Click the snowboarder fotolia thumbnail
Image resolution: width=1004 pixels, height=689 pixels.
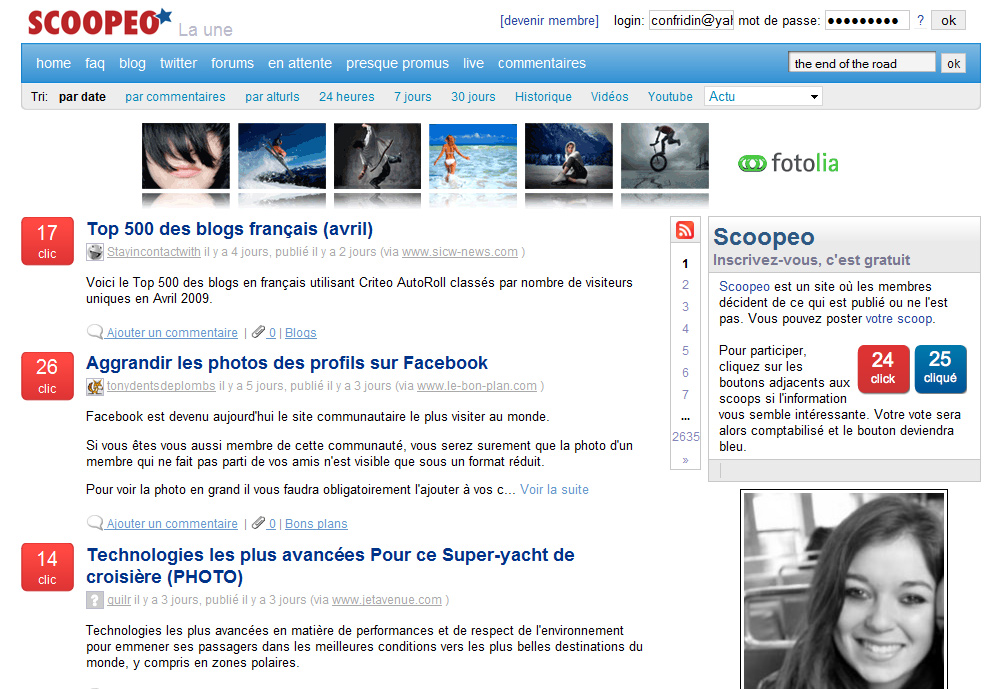click(282, 156)
